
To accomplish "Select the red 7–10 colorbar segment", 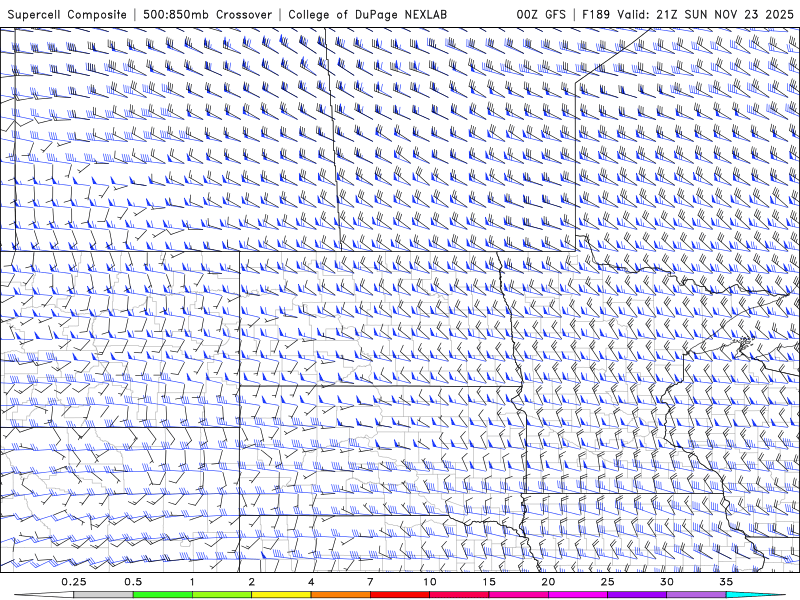I will point(400,595).
